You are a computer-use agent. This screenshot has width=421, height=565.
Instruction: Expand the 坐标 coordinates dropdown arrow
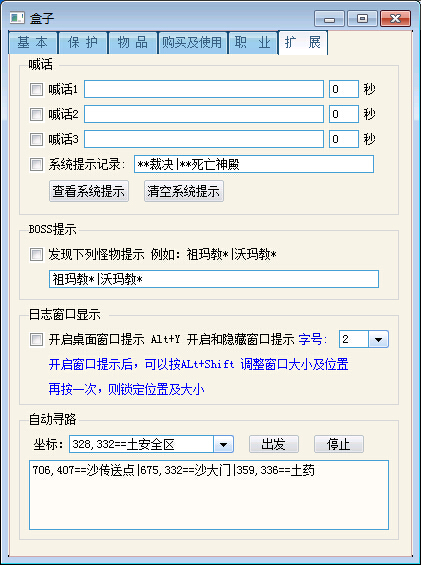223,444
